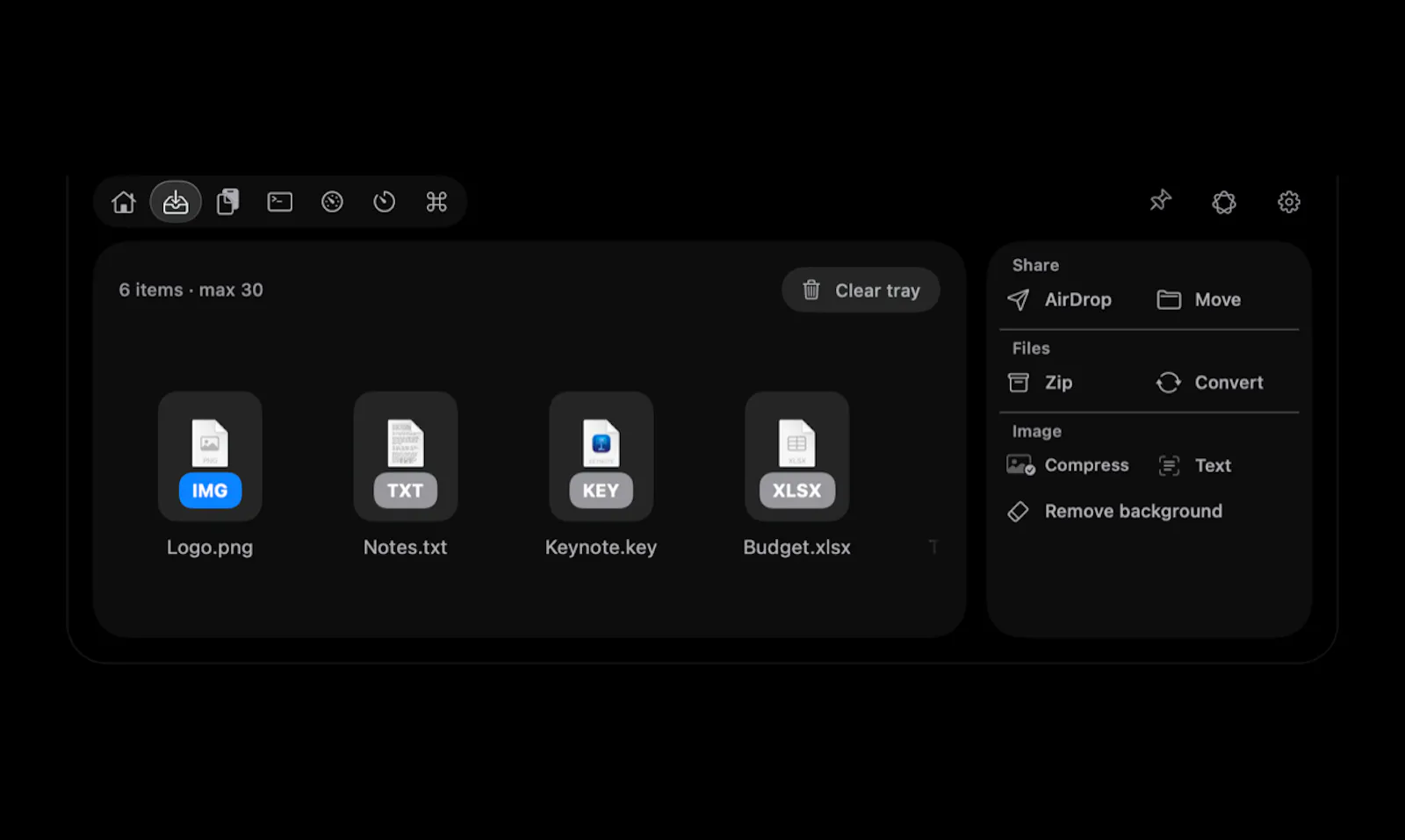Click the Notes.txt filename label

(406, 548)
